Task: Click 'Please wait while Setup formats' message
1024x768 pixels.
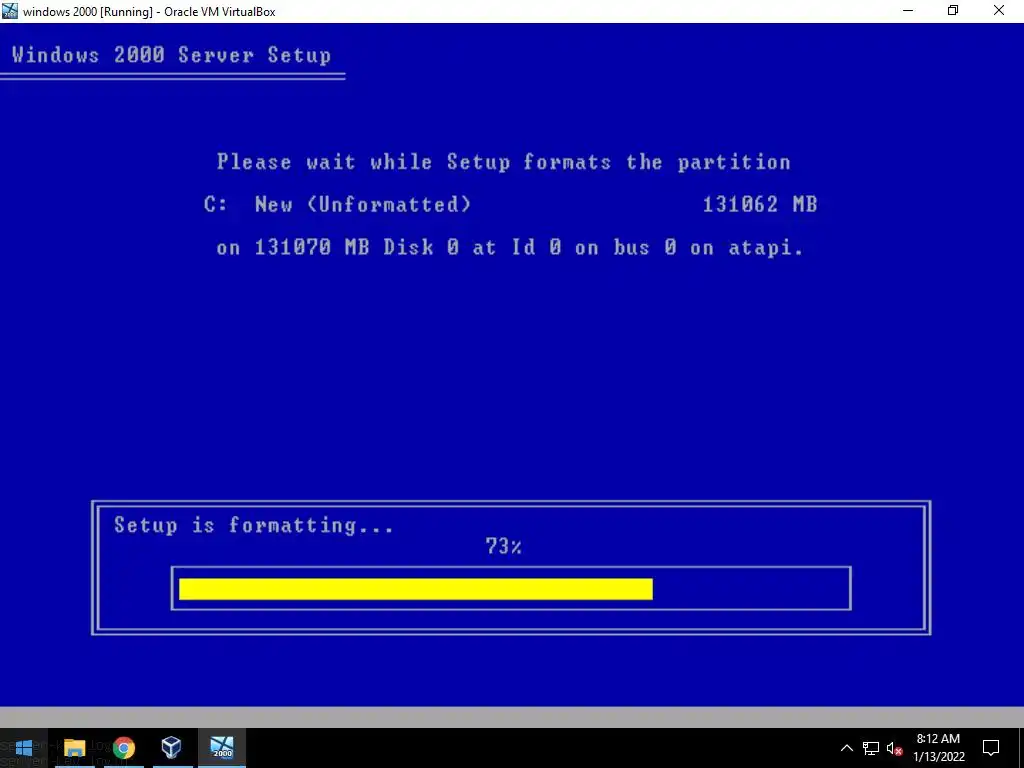Action: 504,162
